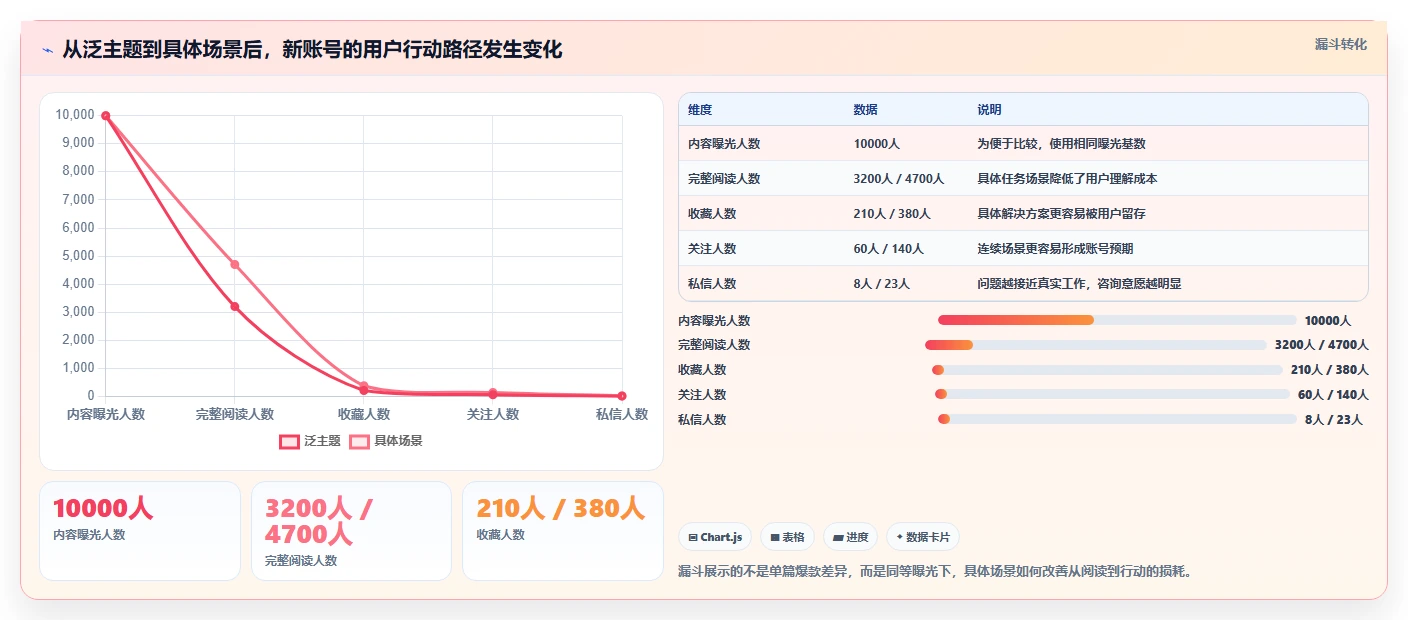Open the 3200人 / 4700人 完整阅读人数 data card
Viewport: 1408px width, 620px height.
pos(351,531)
